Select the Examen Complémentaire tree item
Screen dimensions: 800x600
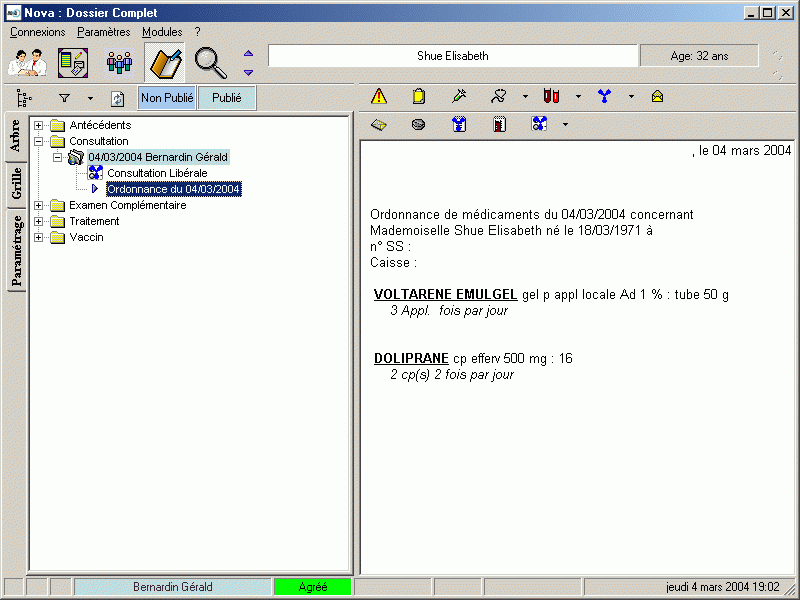(128, 205)
